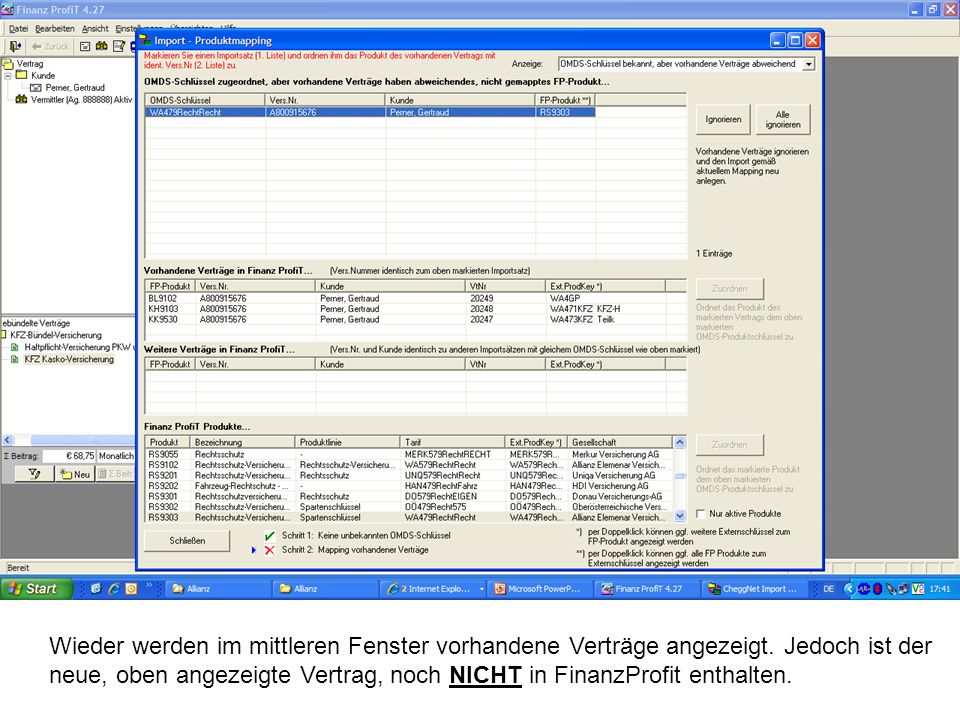Click the document icon beside KFZ Kasko-Versicherung
Image resolution: width=960 pixels, height=720 pixels.
pos(15,359)
